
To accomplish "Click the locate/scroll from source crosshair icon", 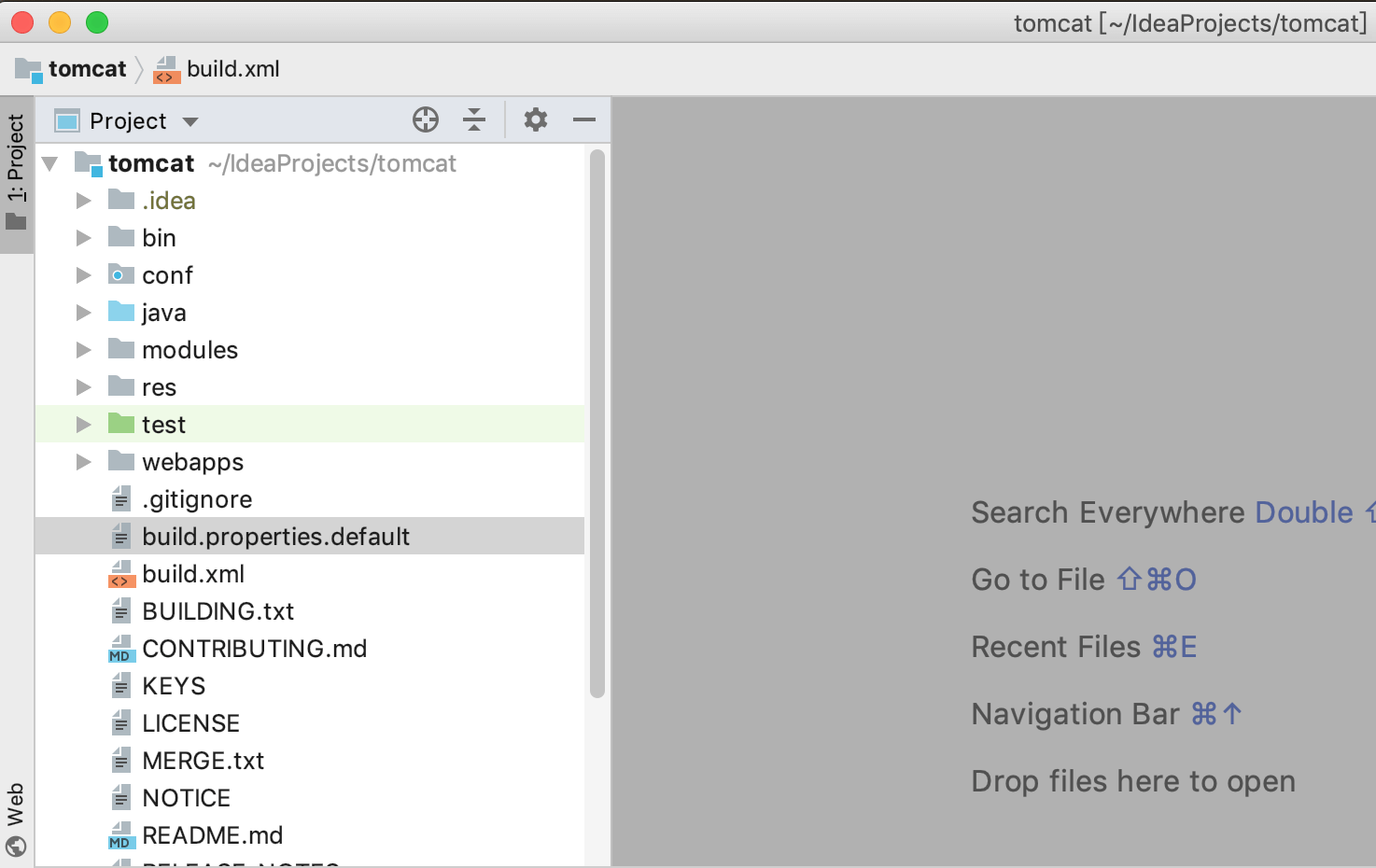I will tap(426, 119).
